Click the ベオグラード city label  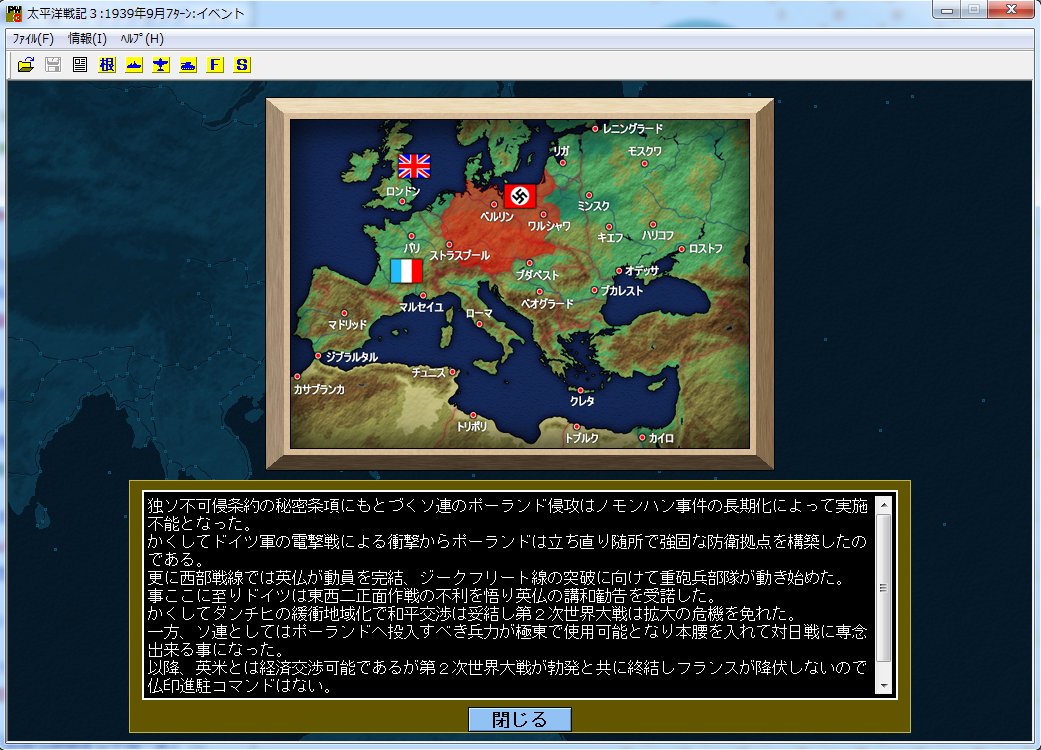click(547, 303)
